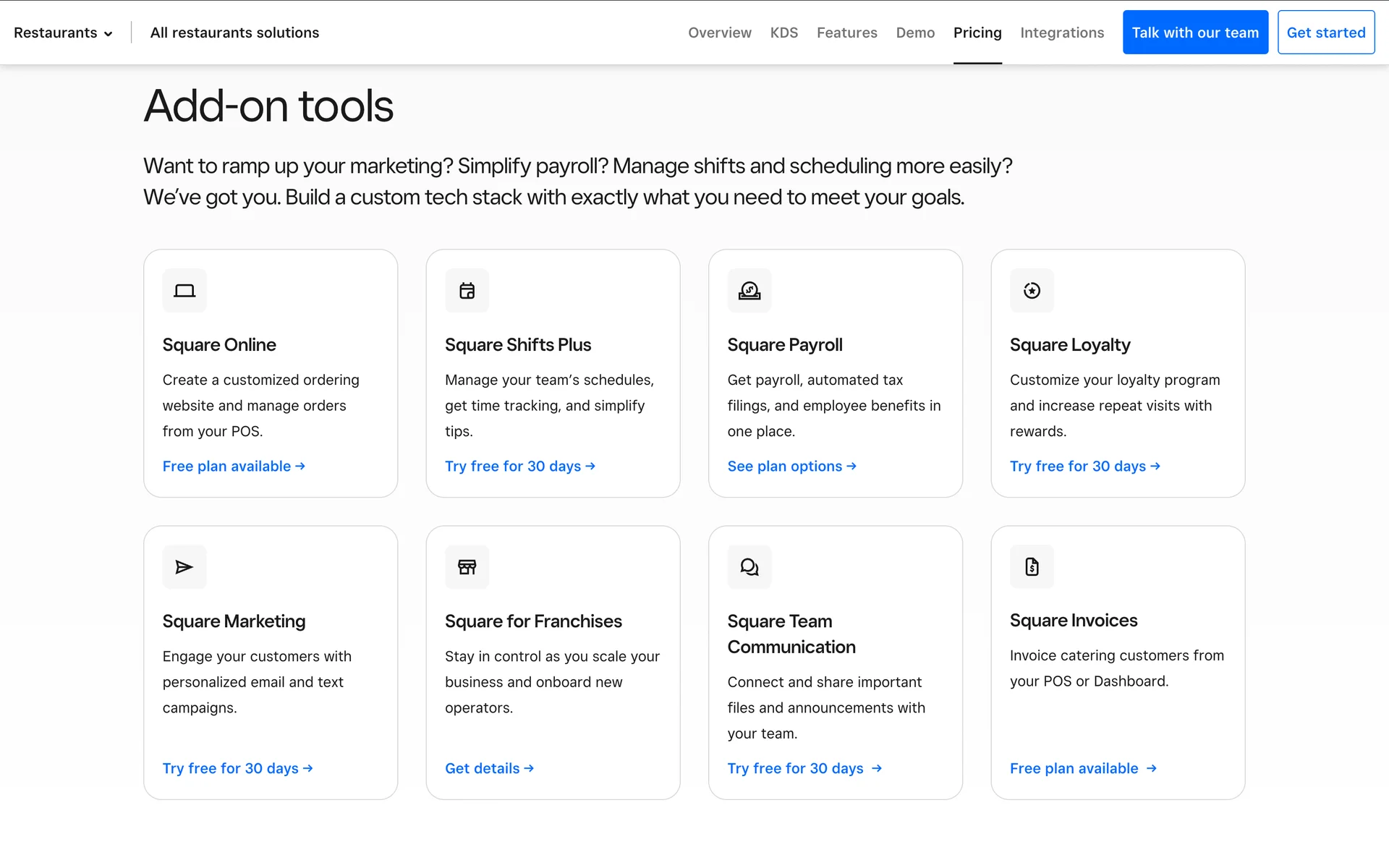Expand the Restaurants dropdown menu
Screen dimensions: 1389x868
[x=64, y=33]
